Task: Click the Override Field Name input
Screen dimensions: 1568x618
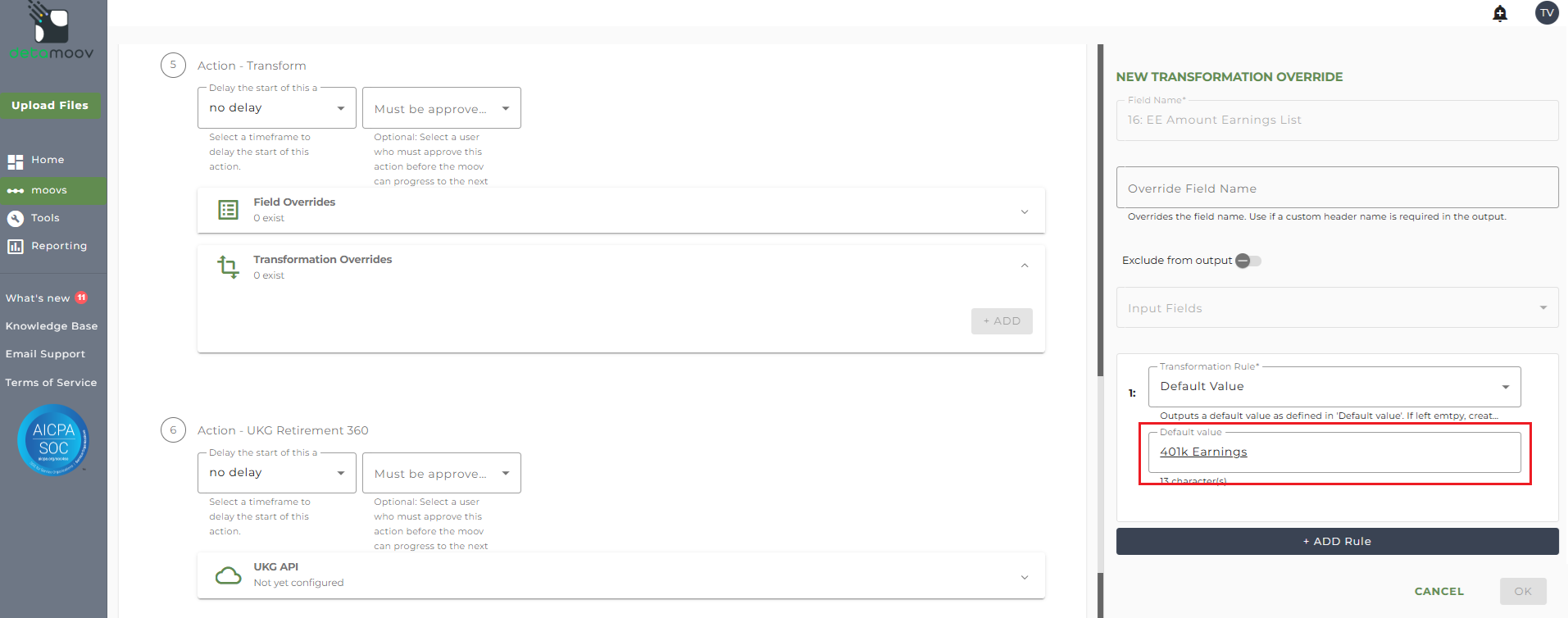Action: tap(1337, 189)
